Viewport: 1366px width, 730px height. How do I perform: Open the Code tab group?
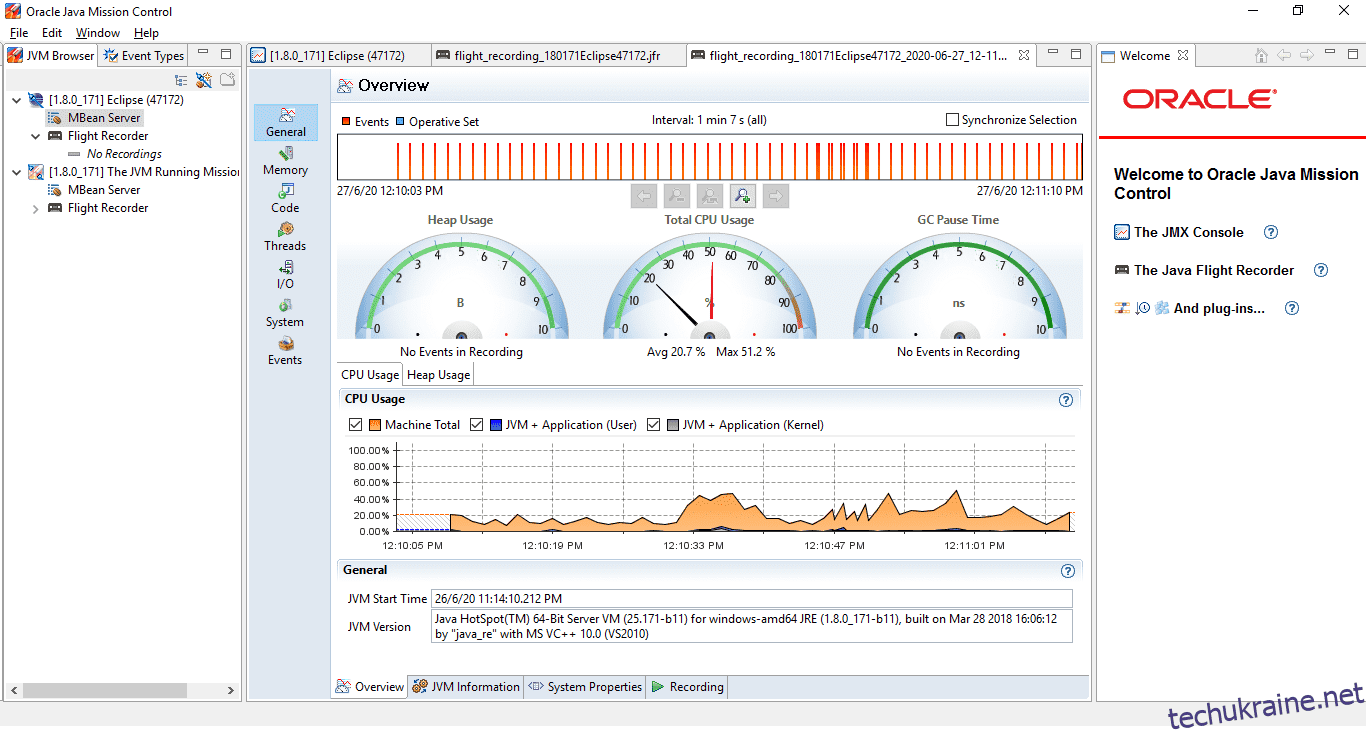click(285, 199)
